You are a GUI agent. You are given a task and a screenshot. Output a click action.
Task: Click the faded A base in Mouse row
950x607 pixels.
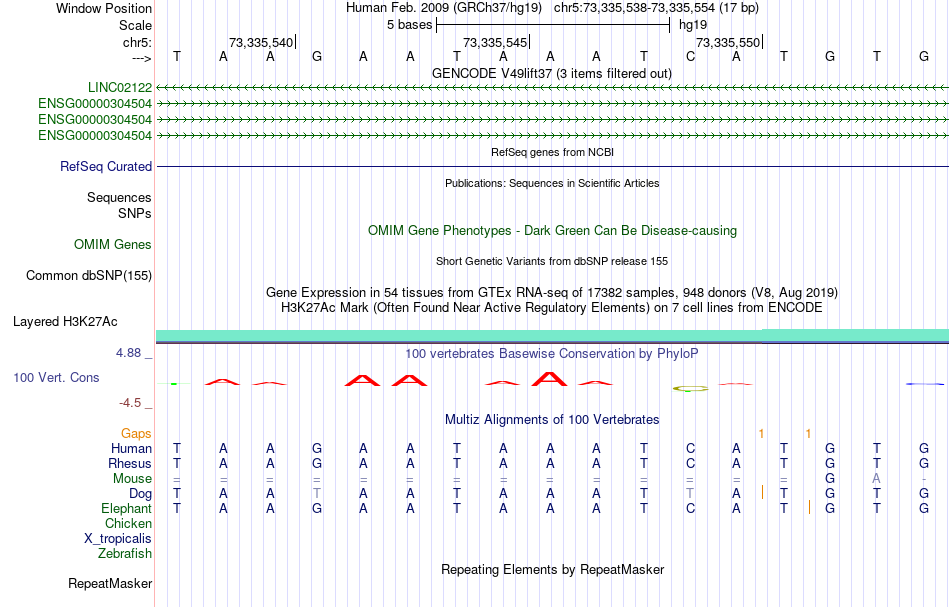[876, 479]
